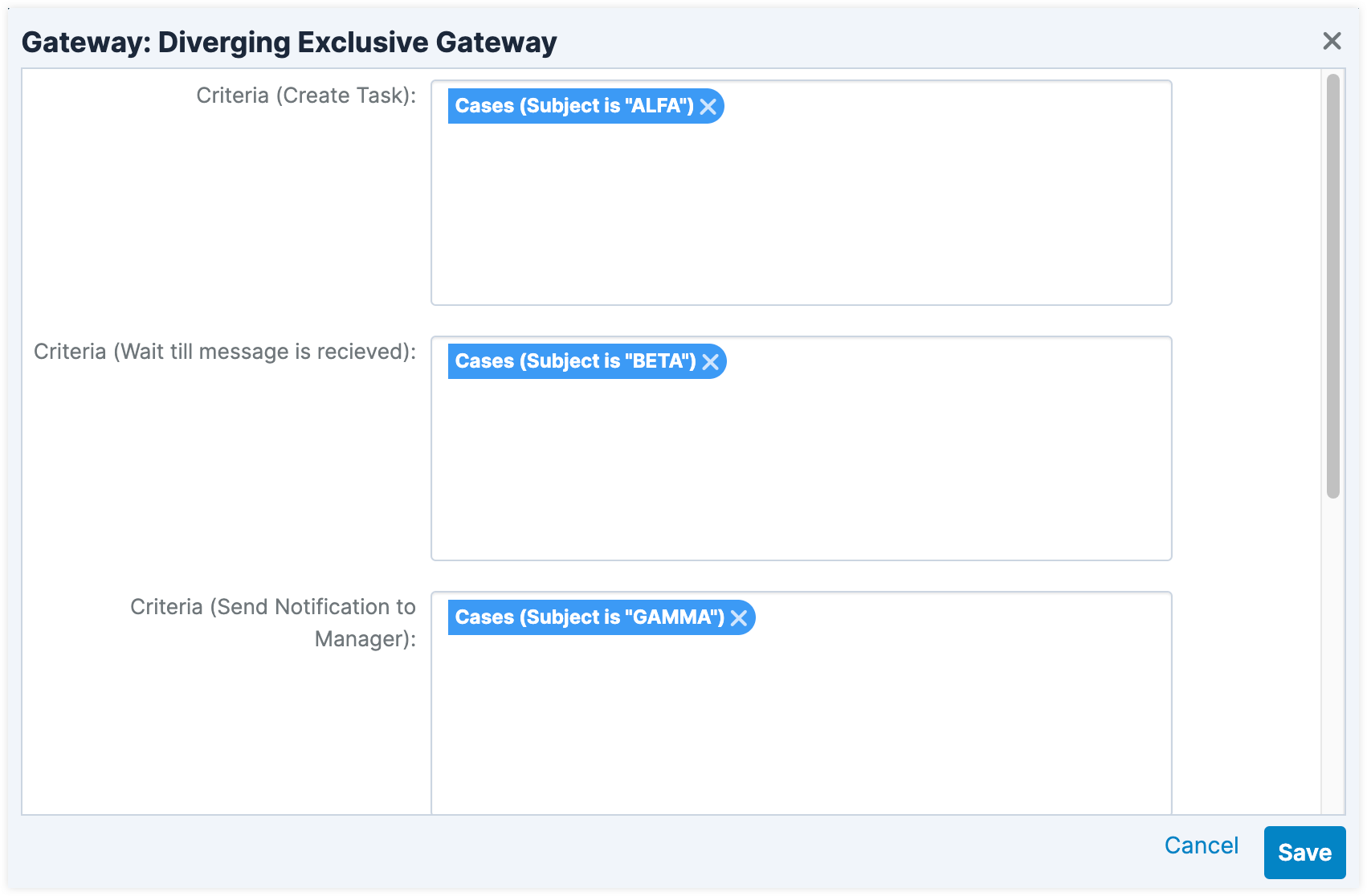Image resolution: width=1367 pixels, height=896 pixels.
Task: Focus empty space in Create Task criteria box
Action: (x=801, y=217)
